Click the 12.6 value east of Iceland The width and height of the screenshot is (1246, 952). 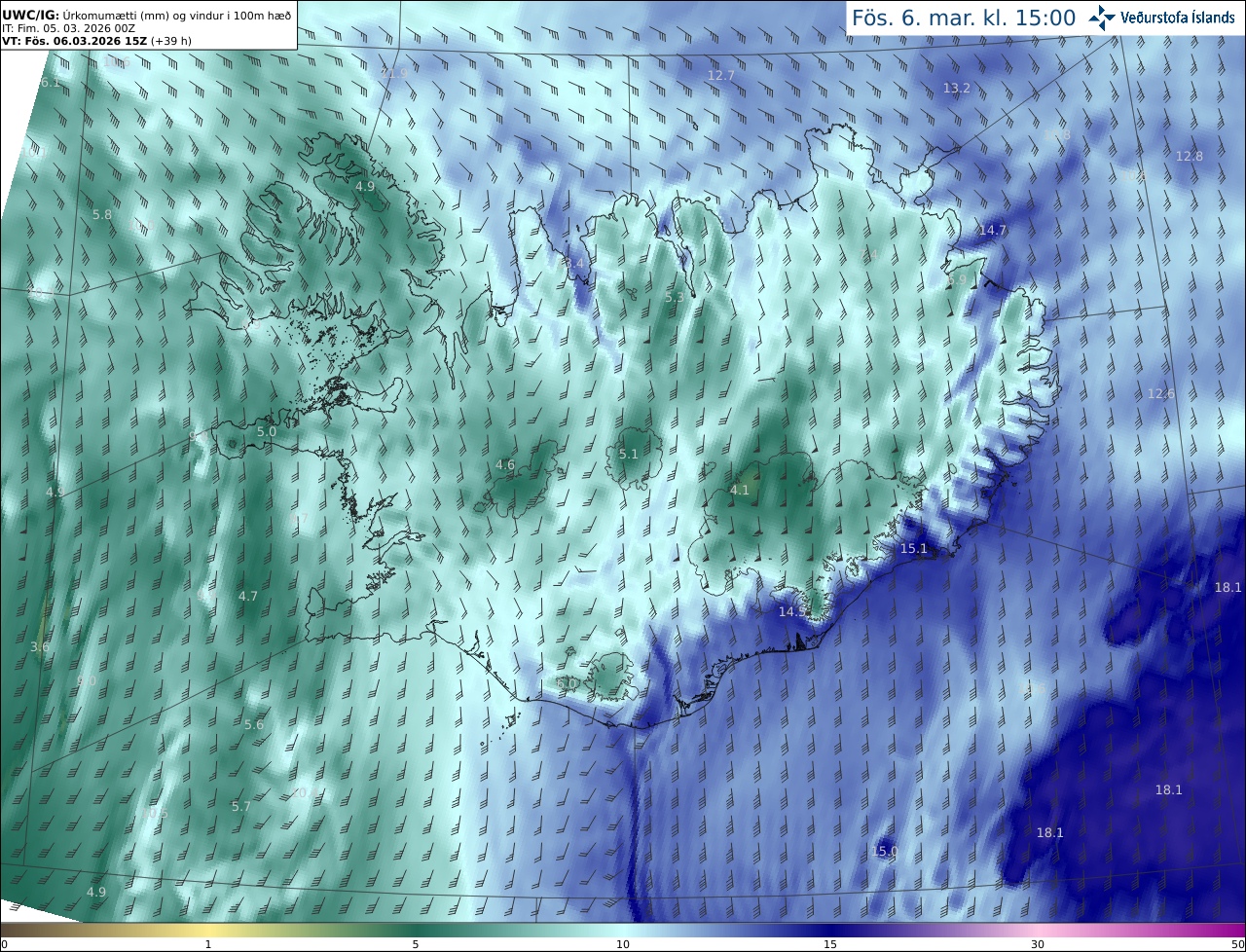(x=1161, y=393)
